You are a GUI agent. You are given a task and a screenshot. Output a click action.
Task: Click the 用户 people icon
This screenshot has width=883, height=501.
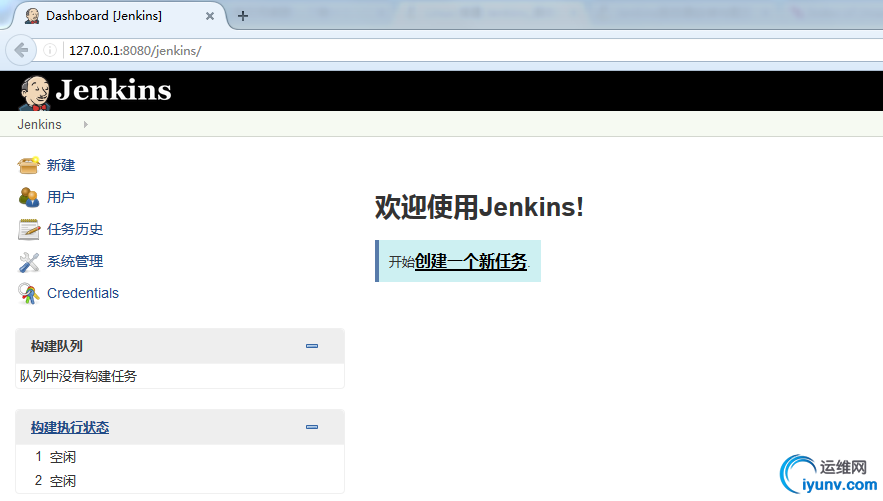coord(28,197)
